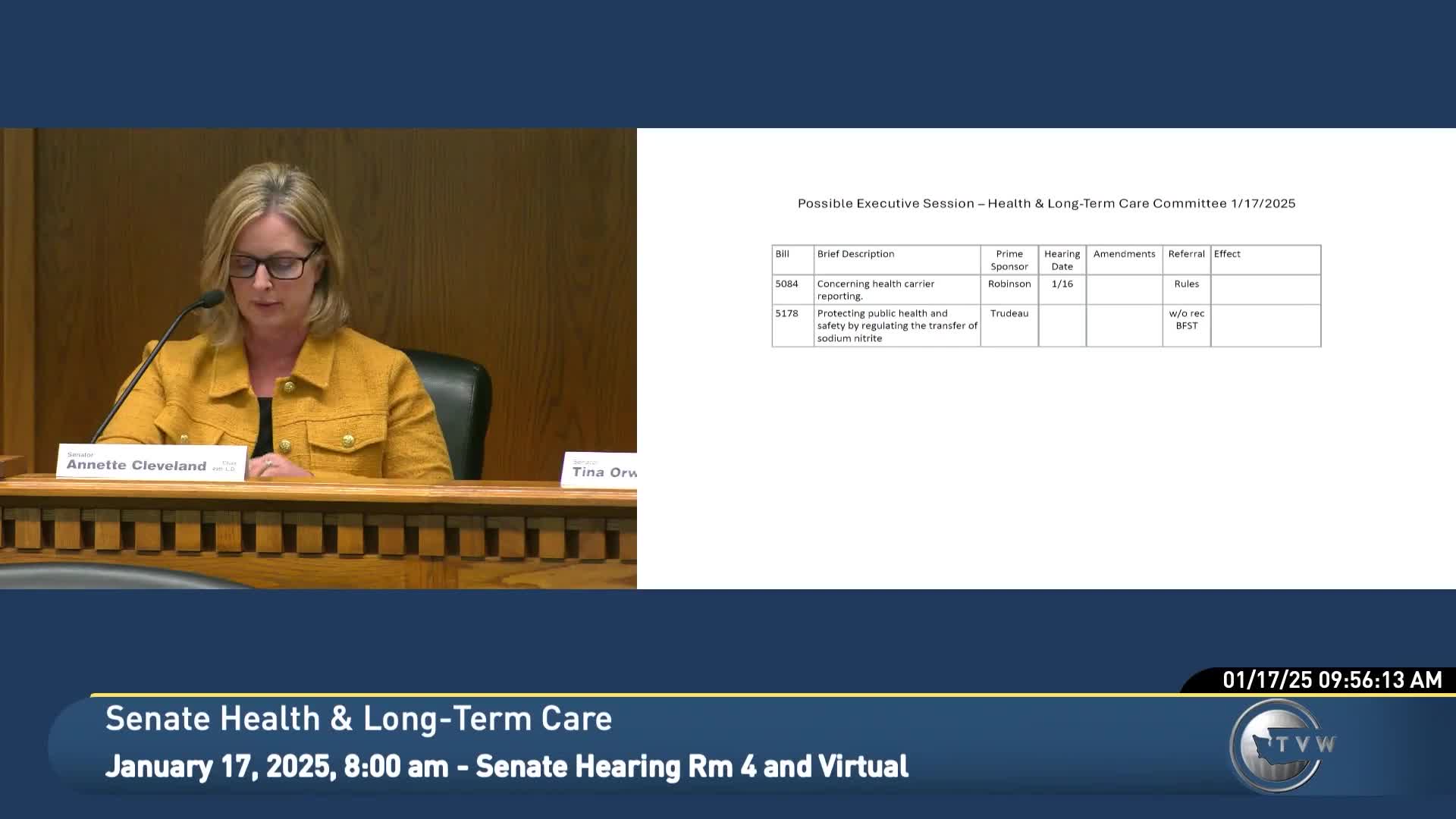Click the Prime Sponsor column header

click(1009, 260)
